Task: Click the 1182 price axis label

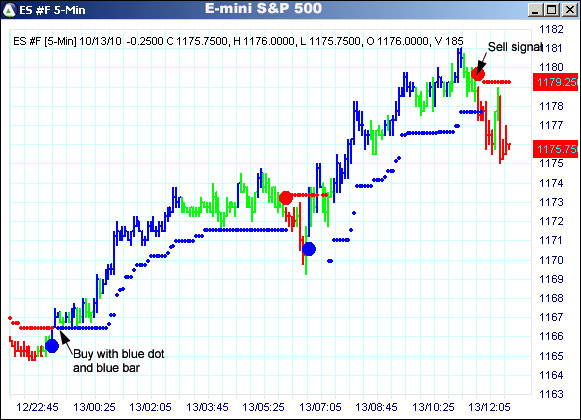Action: point(551,29)
